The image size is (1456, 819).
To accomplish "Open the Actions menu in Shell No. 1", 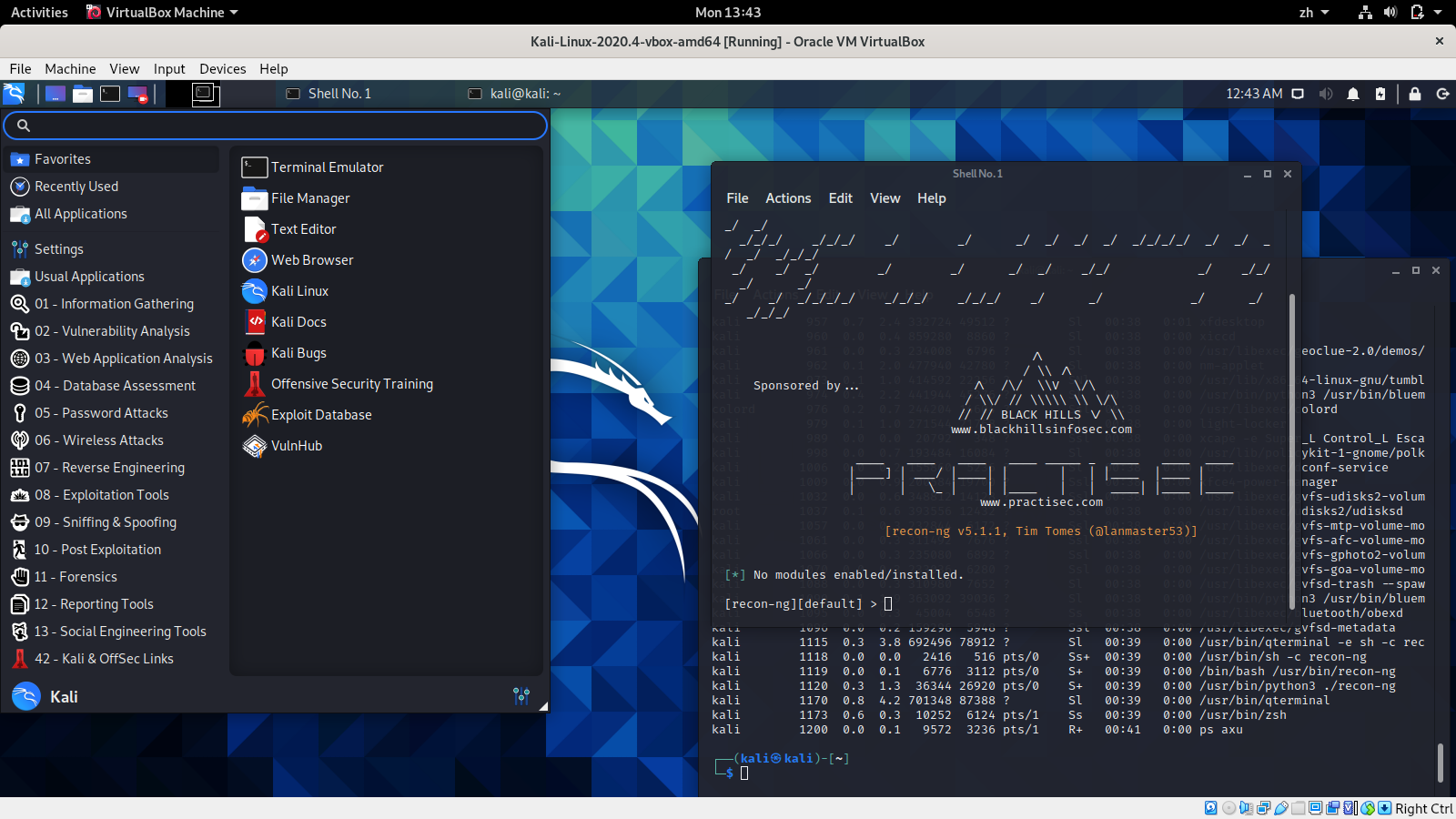I will point(787,198).
